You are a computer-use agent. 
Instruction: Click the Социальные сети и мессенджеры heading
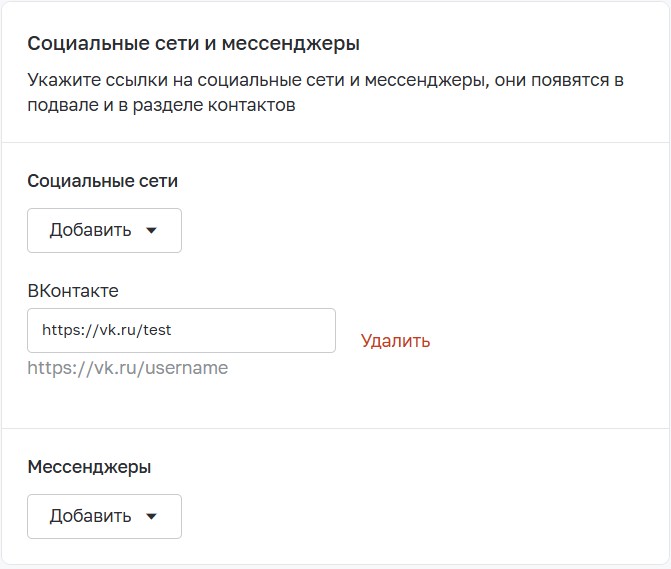[193, 44]
